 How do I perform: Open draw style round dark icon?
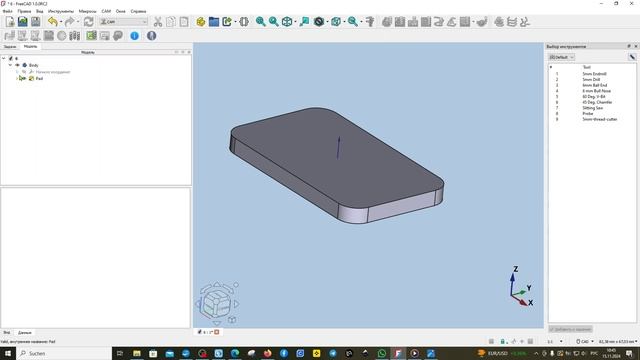tap(319, 22)
